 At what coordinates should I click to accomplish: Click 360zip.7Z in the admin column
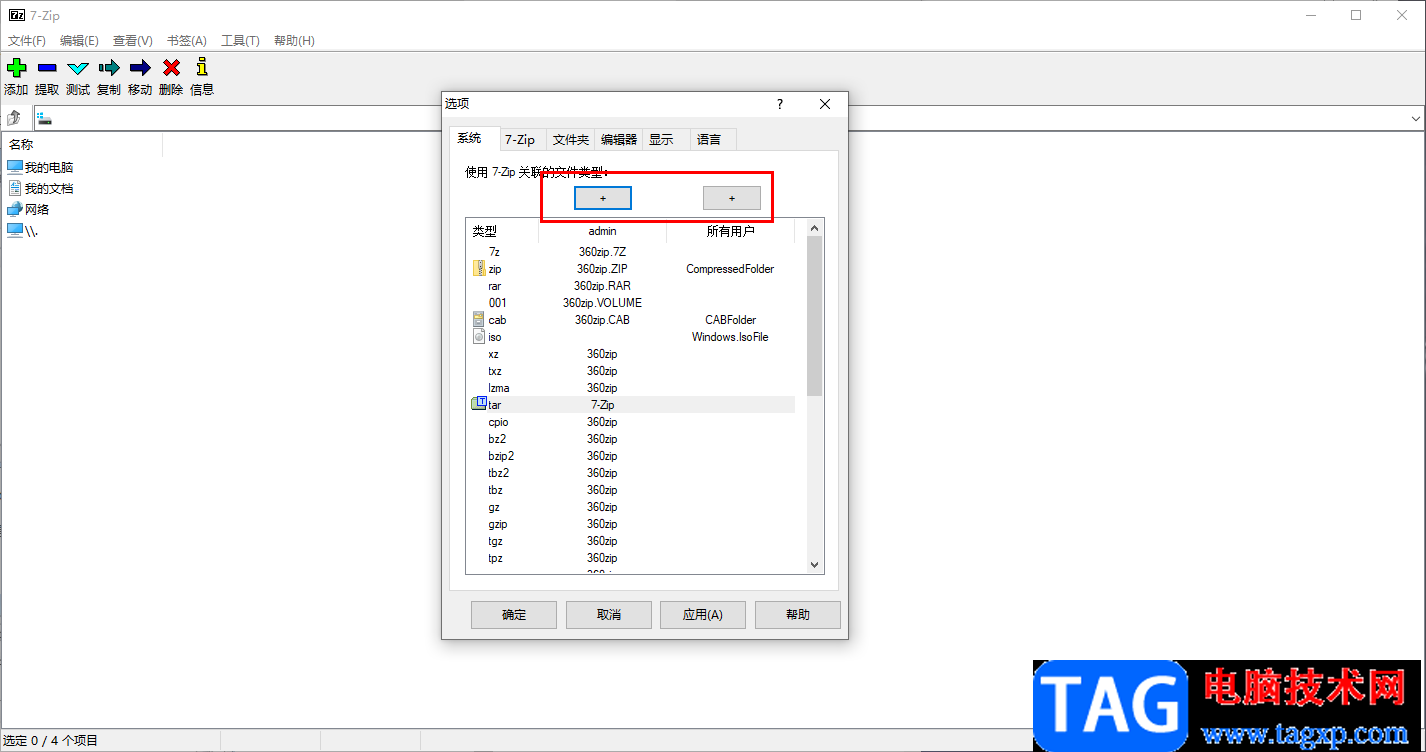click(603, 252)
